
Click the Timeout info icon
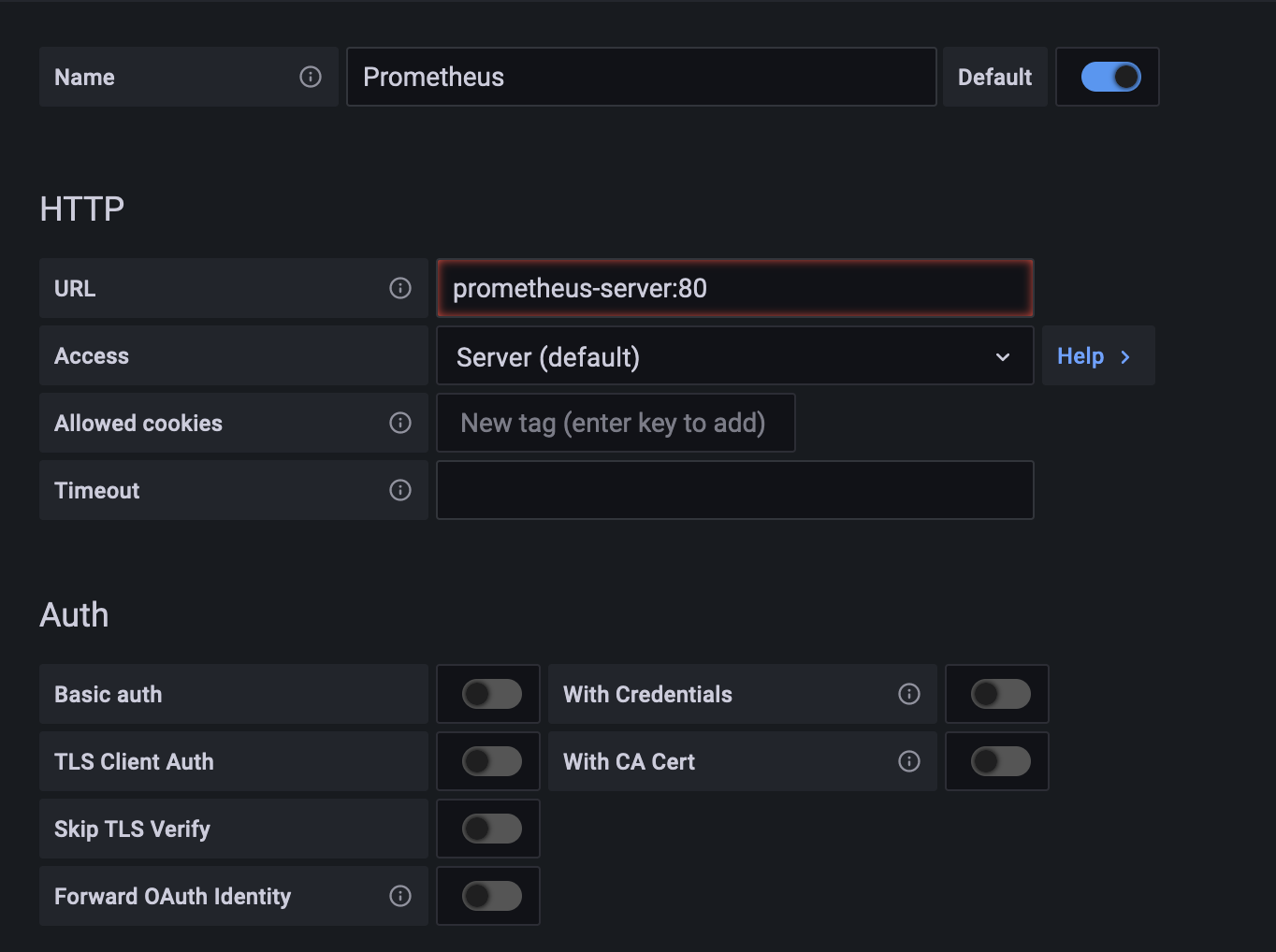[x=400, y=490]
